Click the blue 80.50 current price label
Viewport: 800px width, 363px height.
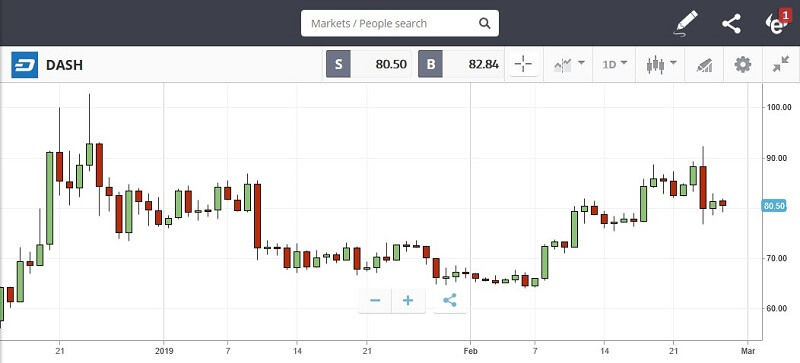pos(773,206)
